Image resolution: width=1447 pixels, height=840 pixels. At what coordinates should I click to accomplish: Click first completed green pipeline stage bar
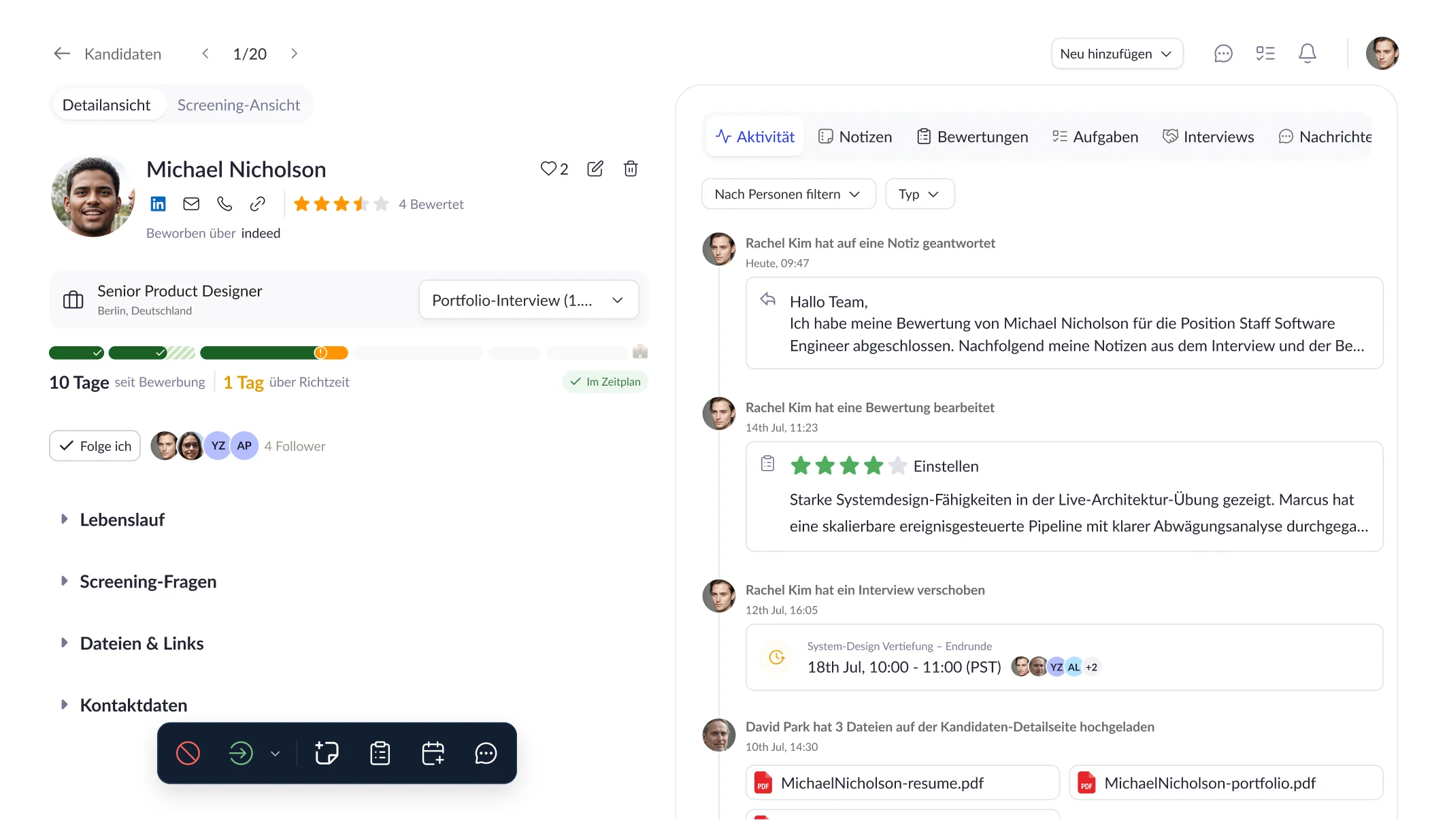[77, 352]
